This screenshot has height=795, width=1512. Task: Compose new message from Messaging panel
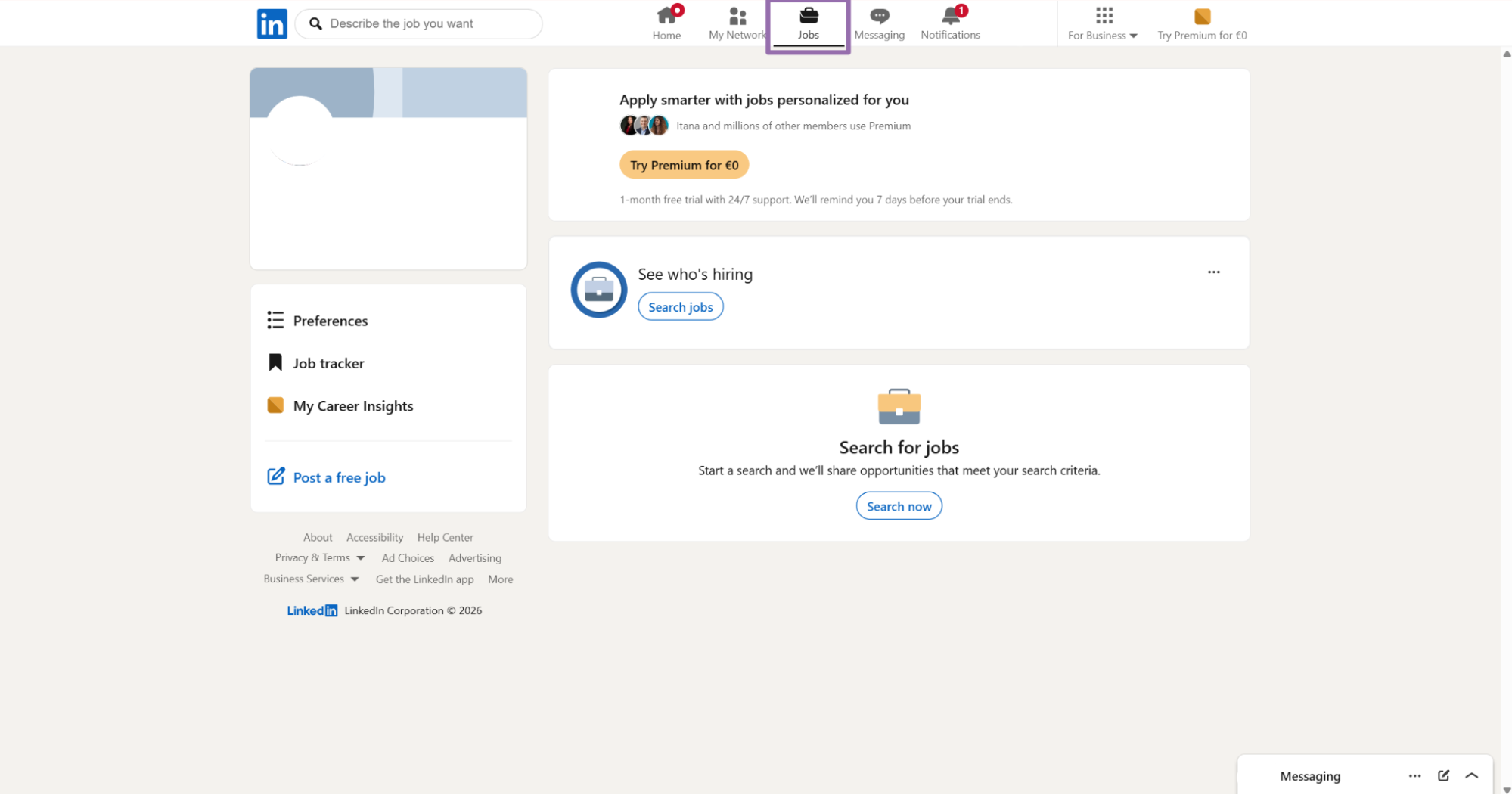coord(1443,775)
